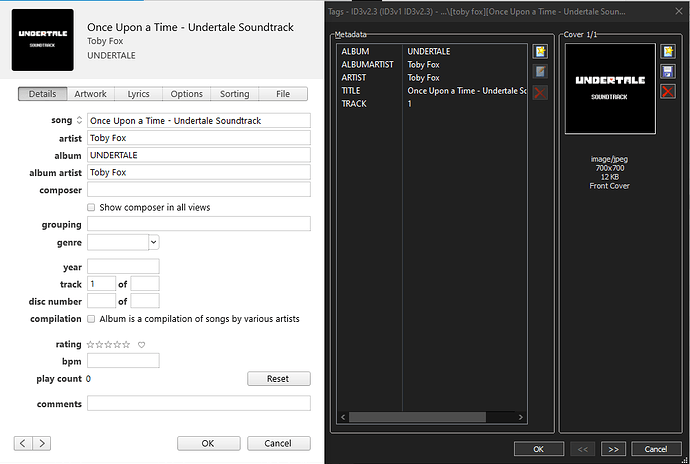Screen dimensions: 690x464
Task: Check the compilation album checkbox
Action: click(91, 319)
